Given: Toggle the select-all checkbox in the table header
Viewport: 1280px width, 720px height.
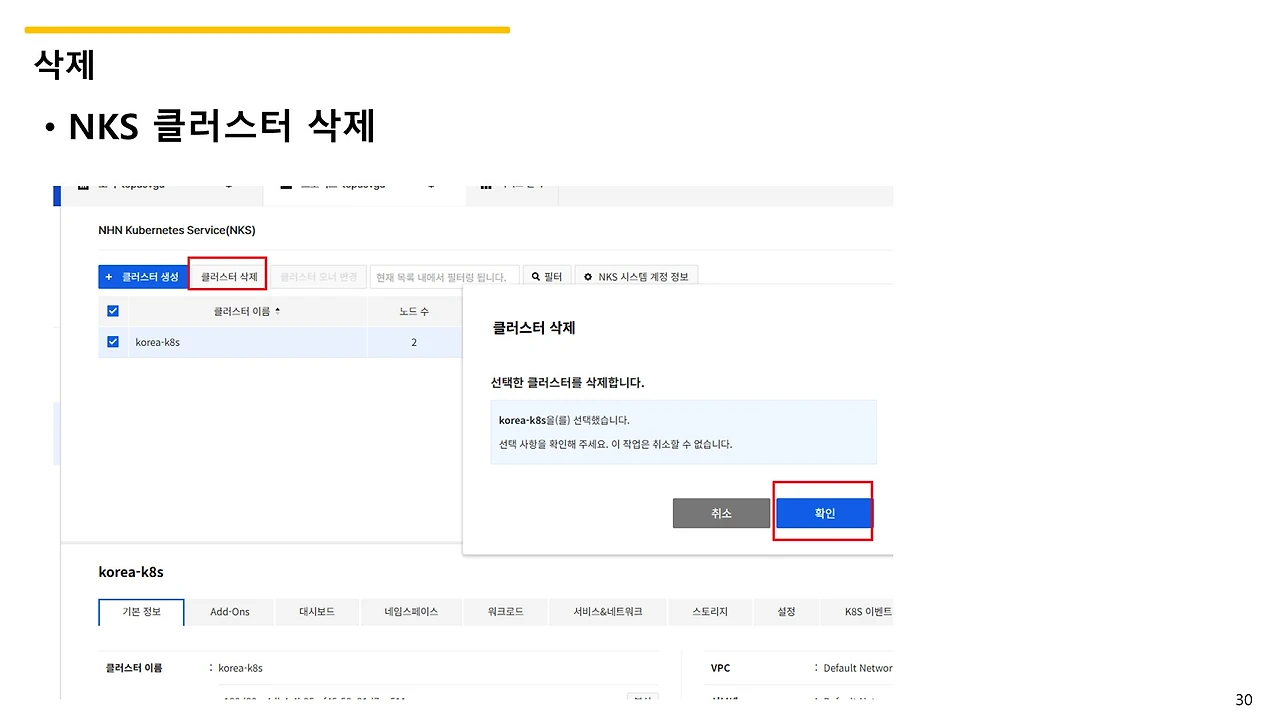Looking at the screenshot, I should [112, 311].
